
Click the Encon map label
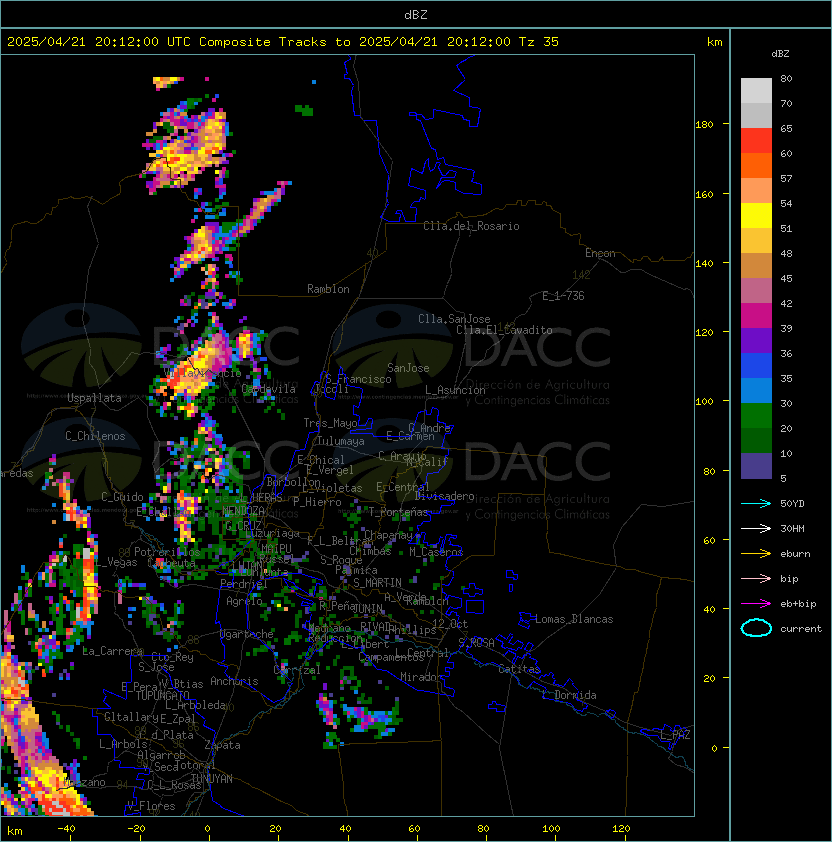tap(600, 253)
